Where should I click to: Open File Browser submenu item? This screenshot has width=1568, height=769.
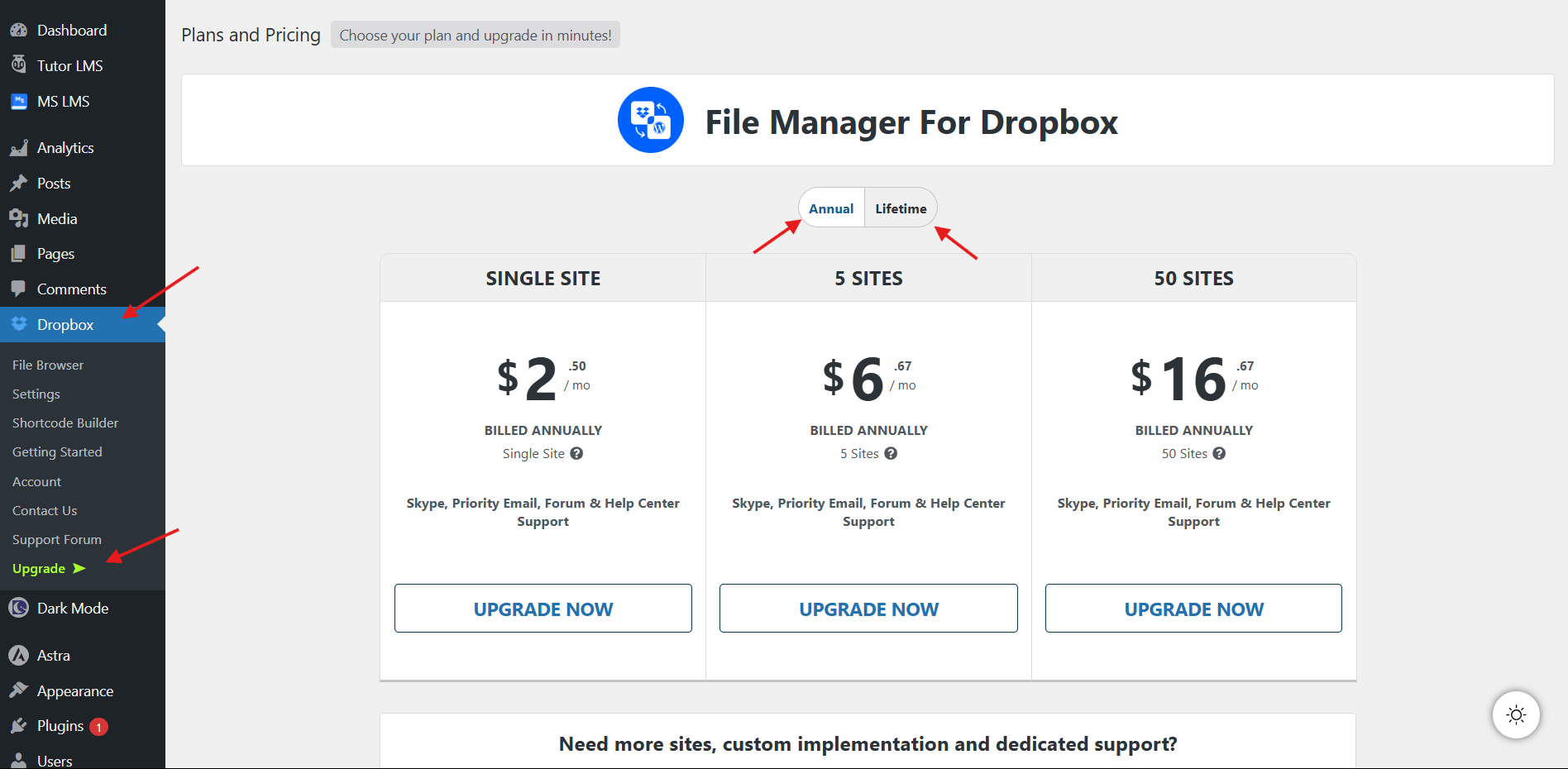[48, 365]
